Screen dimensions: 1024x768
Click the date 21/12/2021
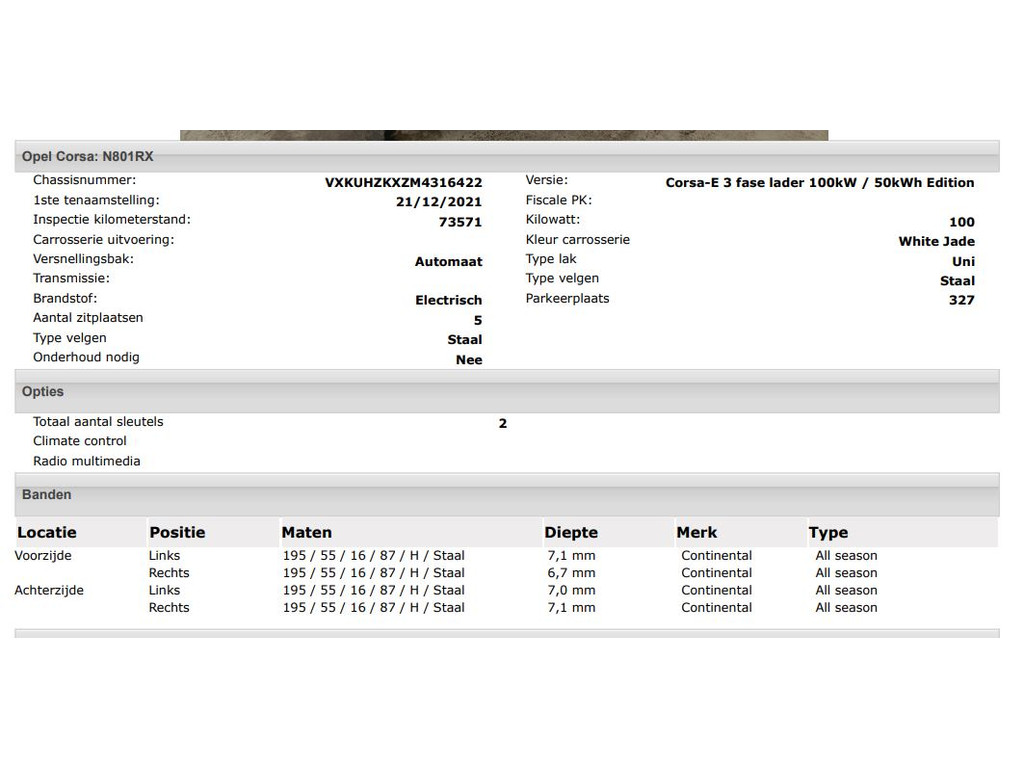439,202
